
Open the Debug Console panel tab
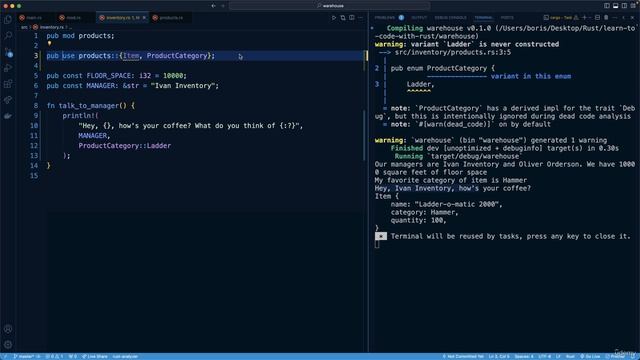[451, 18]
